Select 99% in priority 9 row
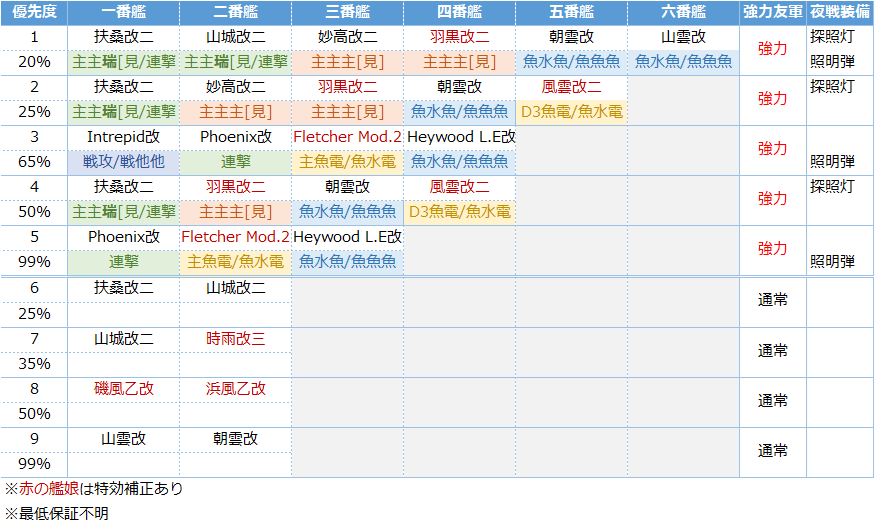 (34, 464)
